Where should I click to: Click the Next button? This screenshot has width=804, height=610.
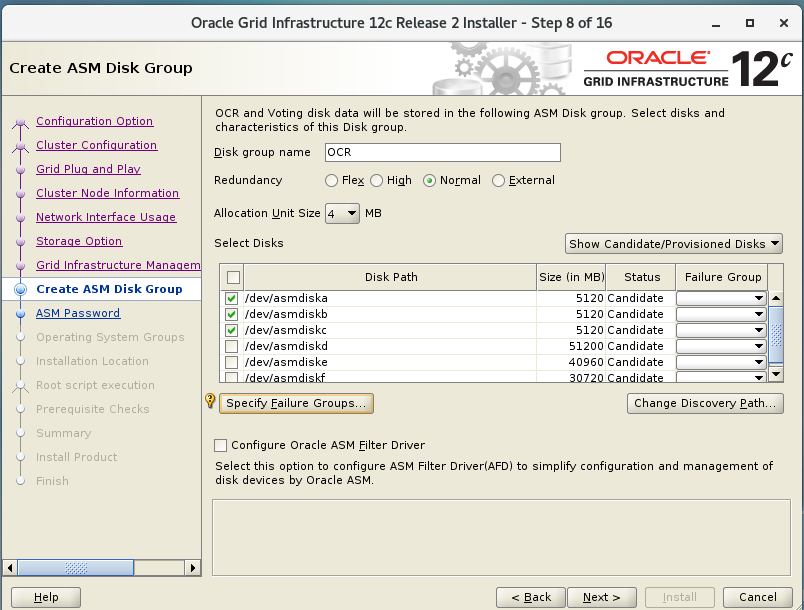[601, 597]
